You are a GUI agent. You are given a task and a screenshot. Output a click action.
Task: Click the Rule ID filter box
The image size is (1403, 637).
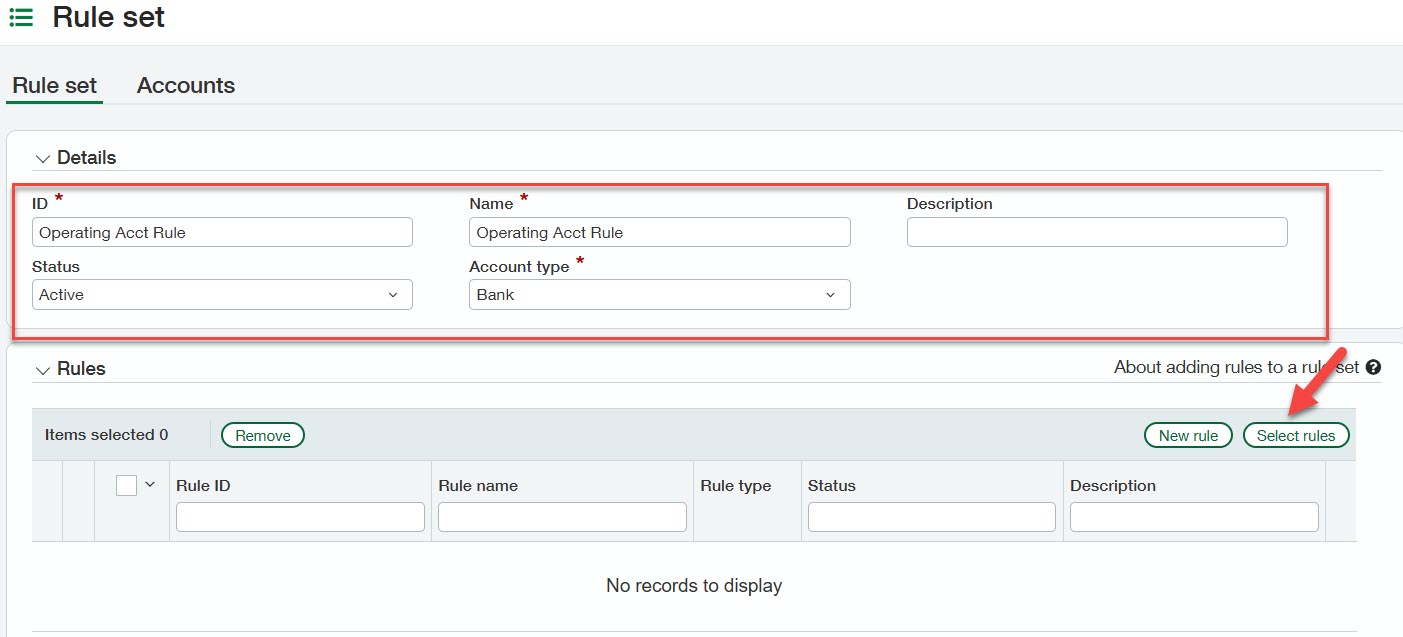(x=299, y=516)
